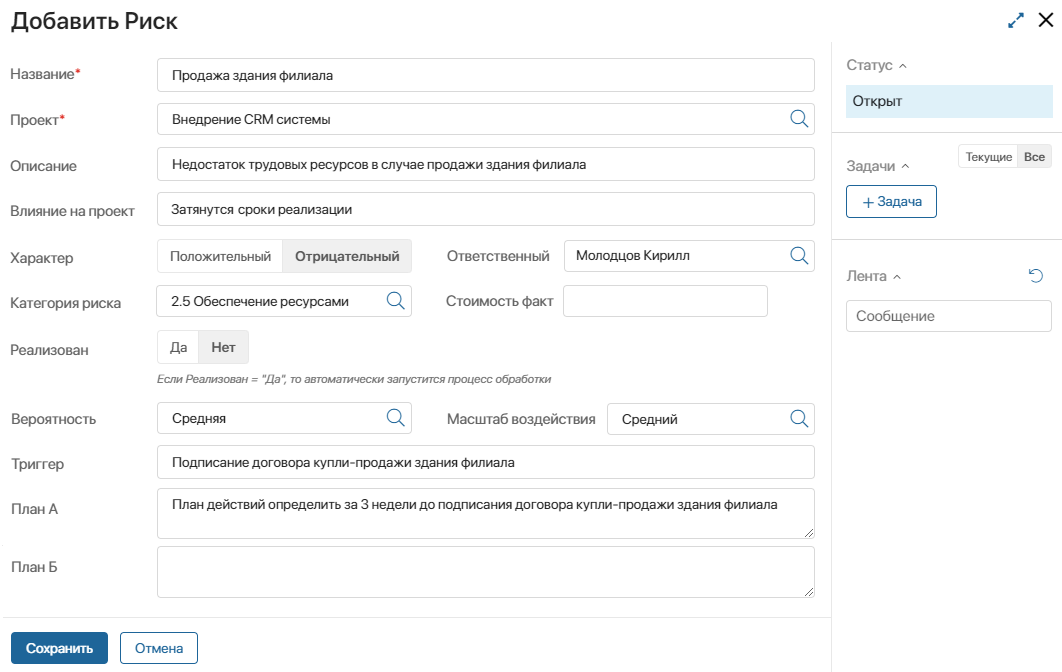Click into the План Б text area

[x=485, y=572]
